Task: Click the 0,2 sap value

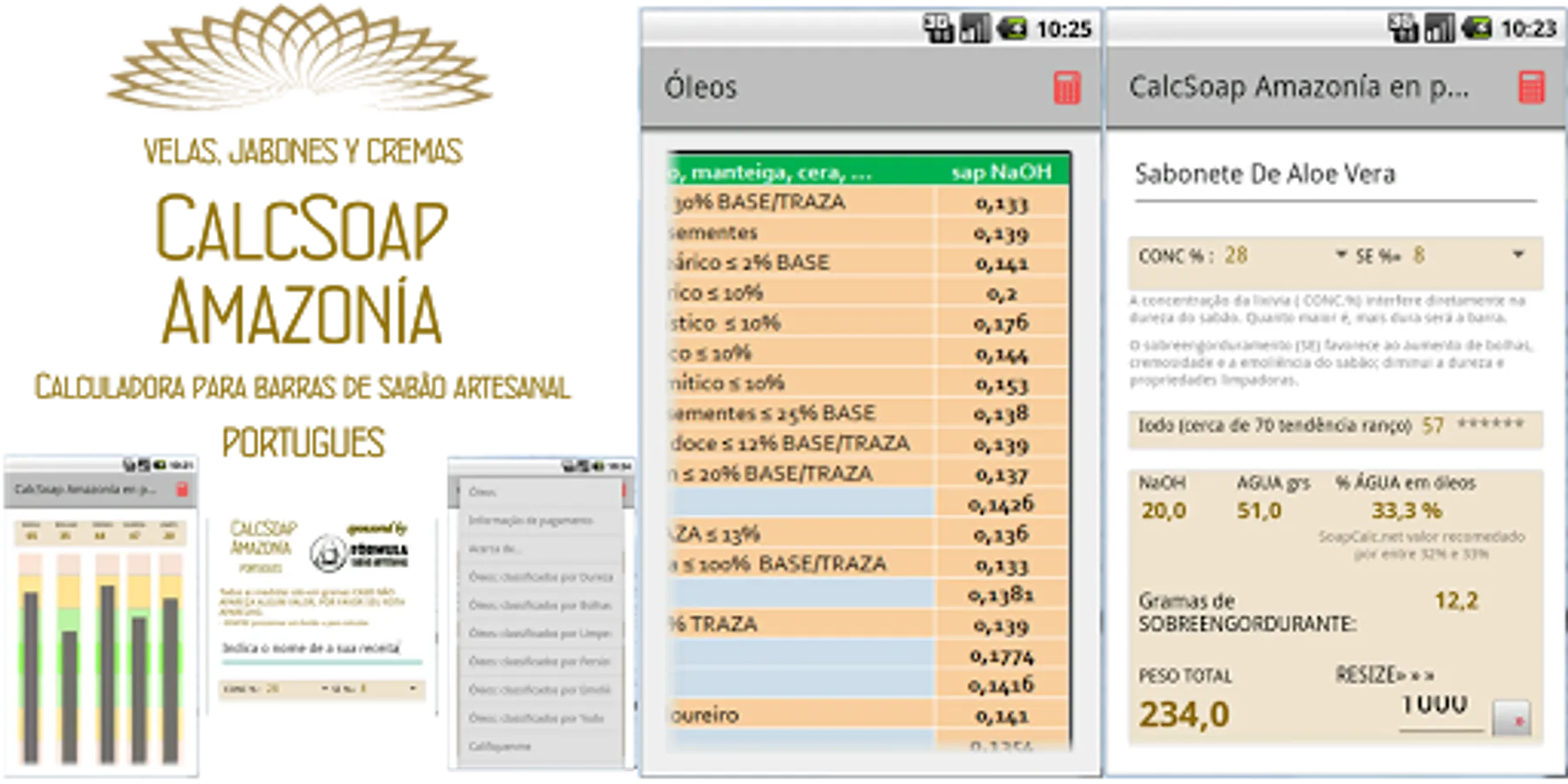Action: (1002, 294)
